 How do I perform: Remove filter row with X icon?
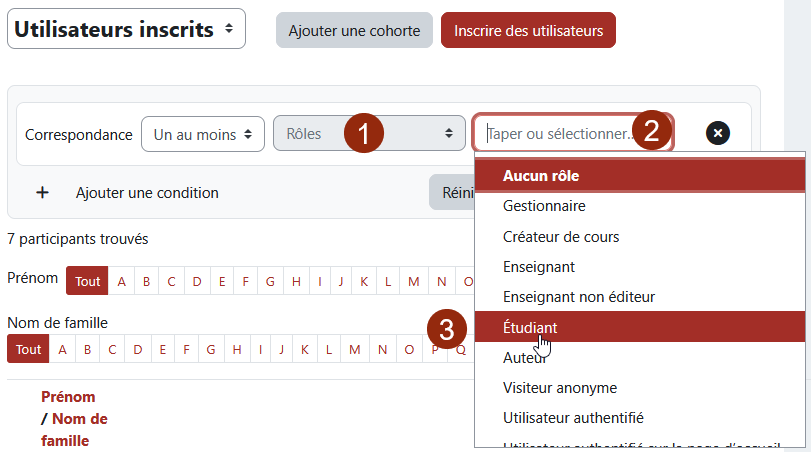(x=718, y=133)
